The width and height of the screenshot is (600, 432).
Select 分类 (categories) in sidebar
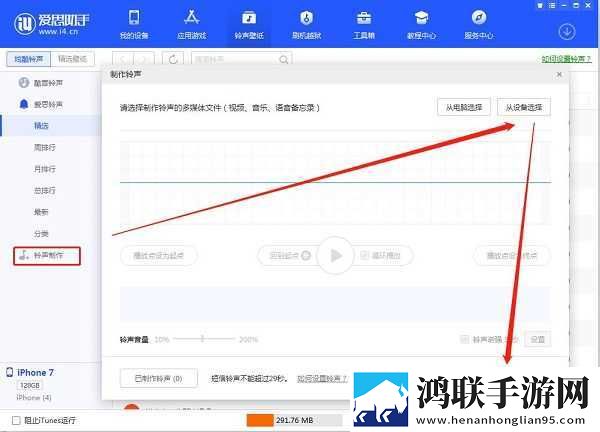[41, 233]
